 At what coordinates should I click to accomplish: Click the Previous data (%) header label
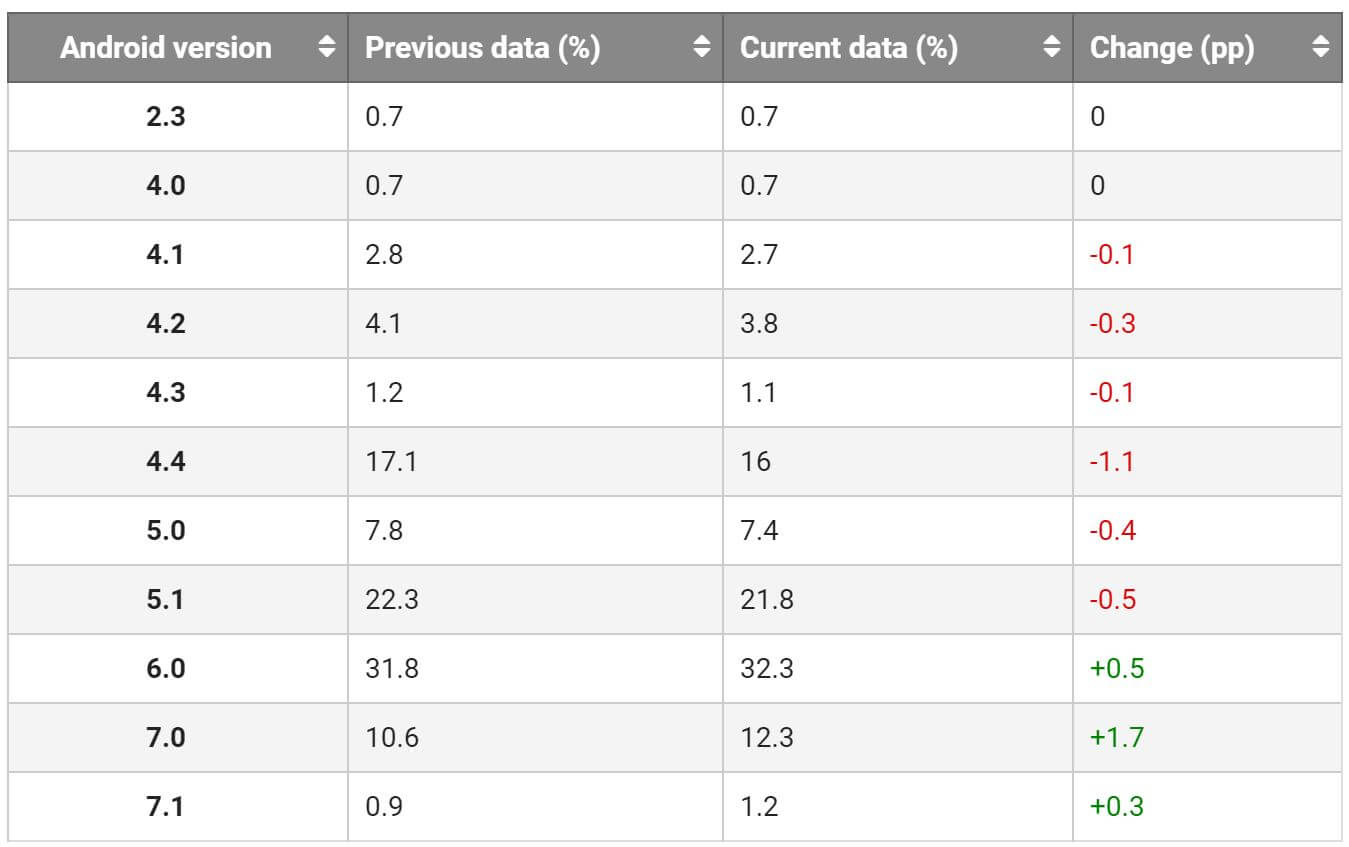(x=483, y=47)
